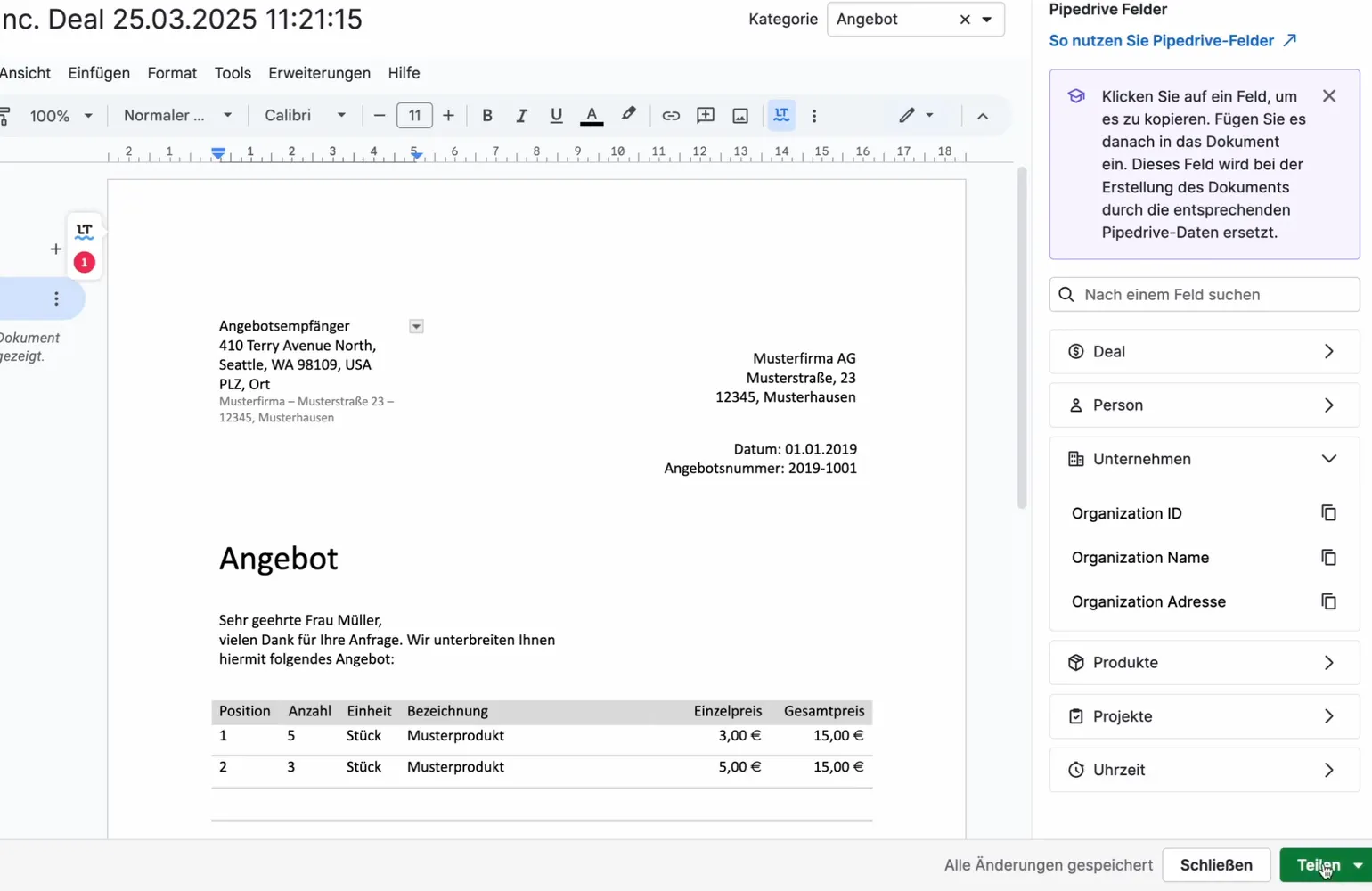Open the highlight color tool

[x=629, y=115]
